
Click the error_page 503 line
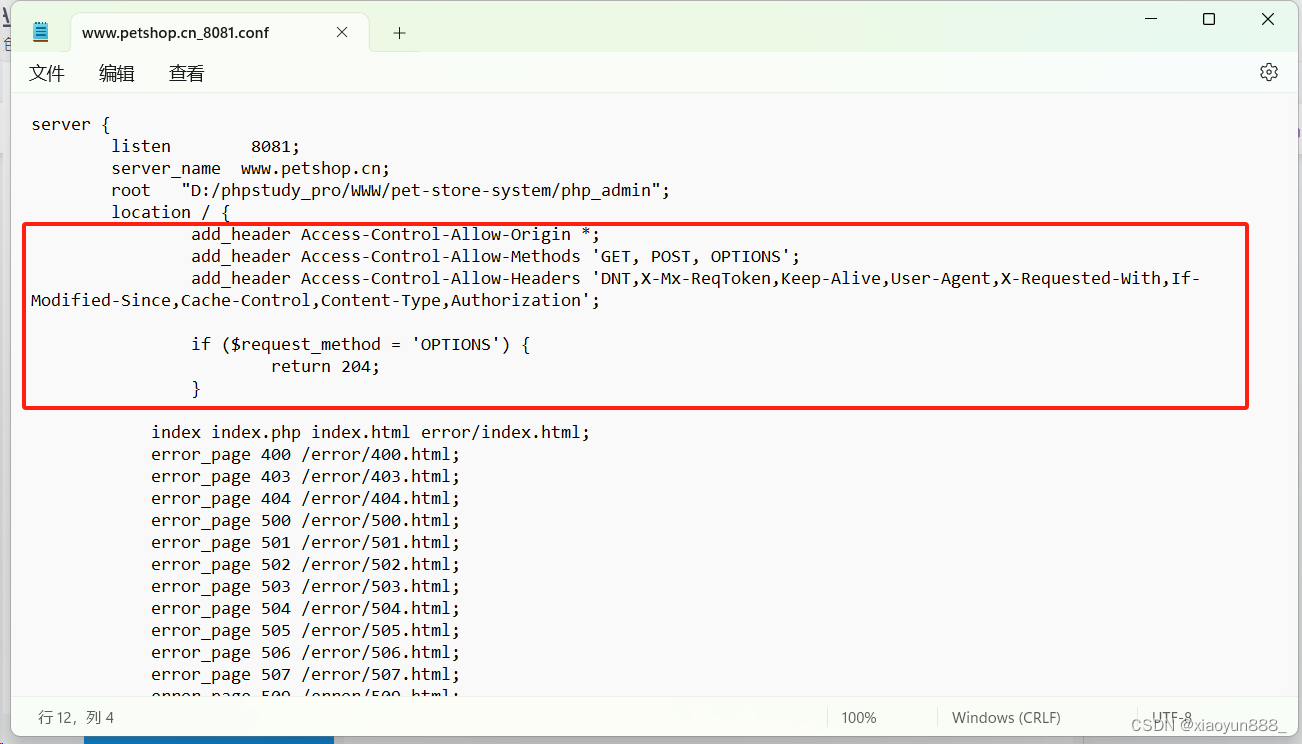coord(305,586)
